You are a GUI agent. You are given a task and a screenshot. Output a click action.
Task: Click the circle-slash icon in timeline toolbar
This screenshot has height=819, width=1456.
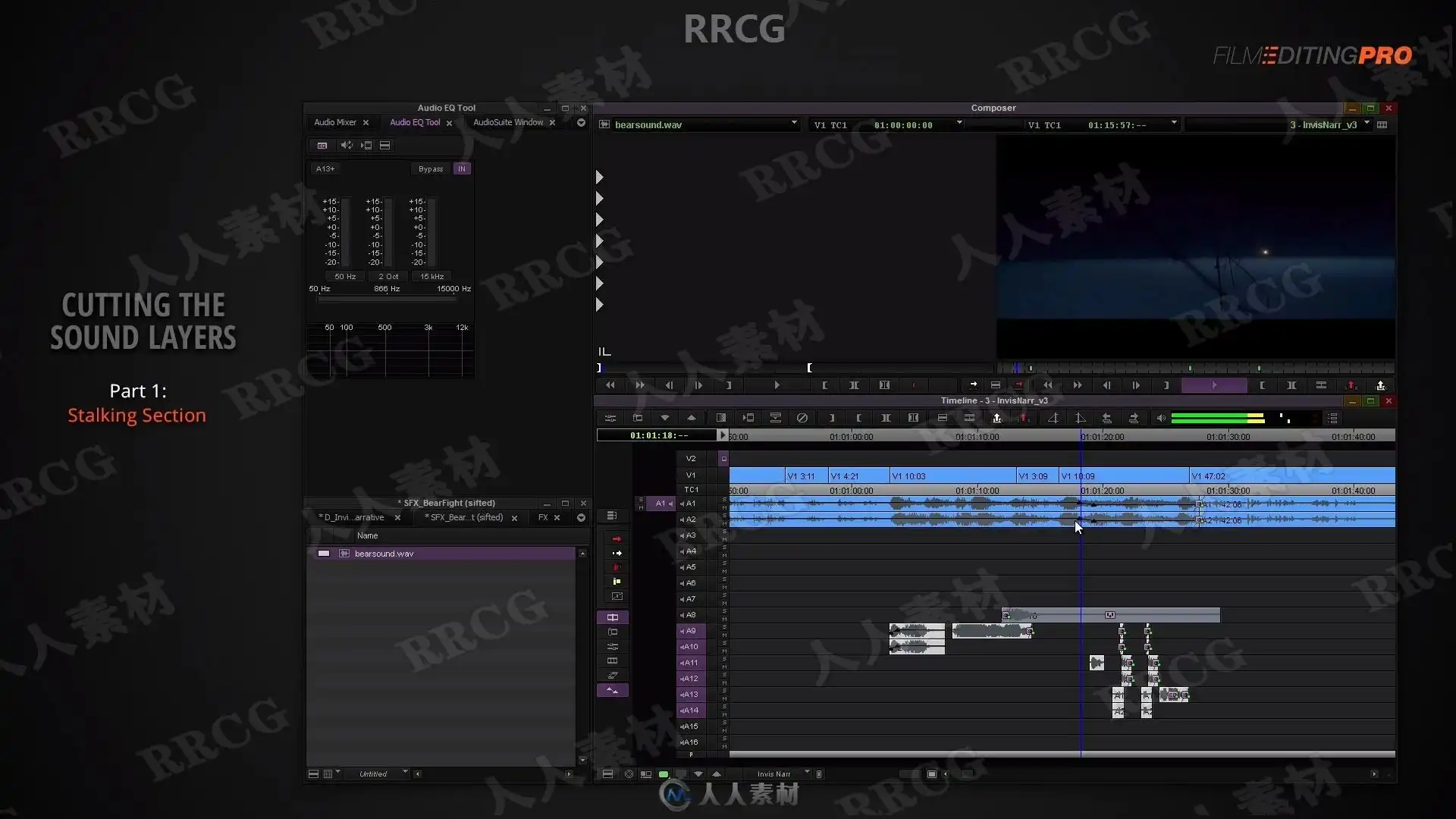pyautogui.click(x=802, y=418)
